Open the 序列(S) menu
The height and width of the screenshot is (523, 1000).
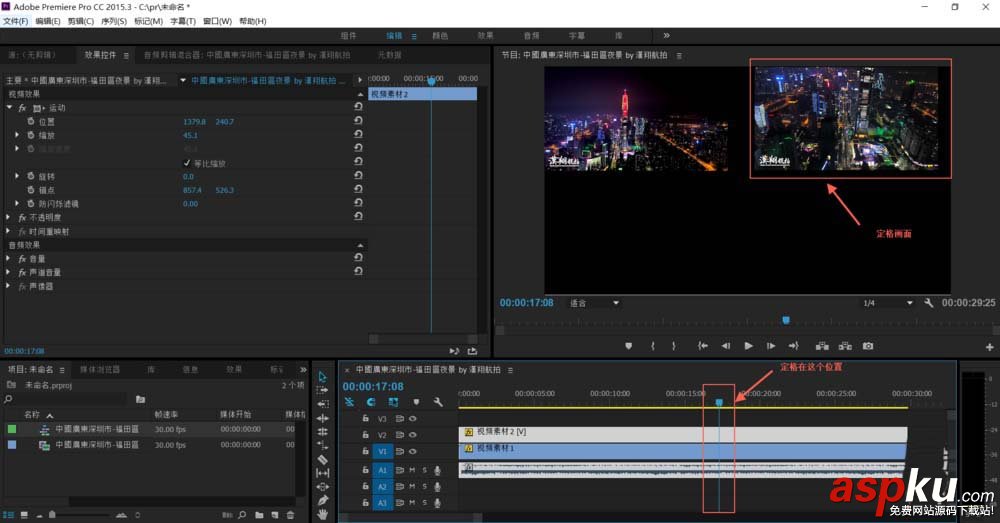116,21
